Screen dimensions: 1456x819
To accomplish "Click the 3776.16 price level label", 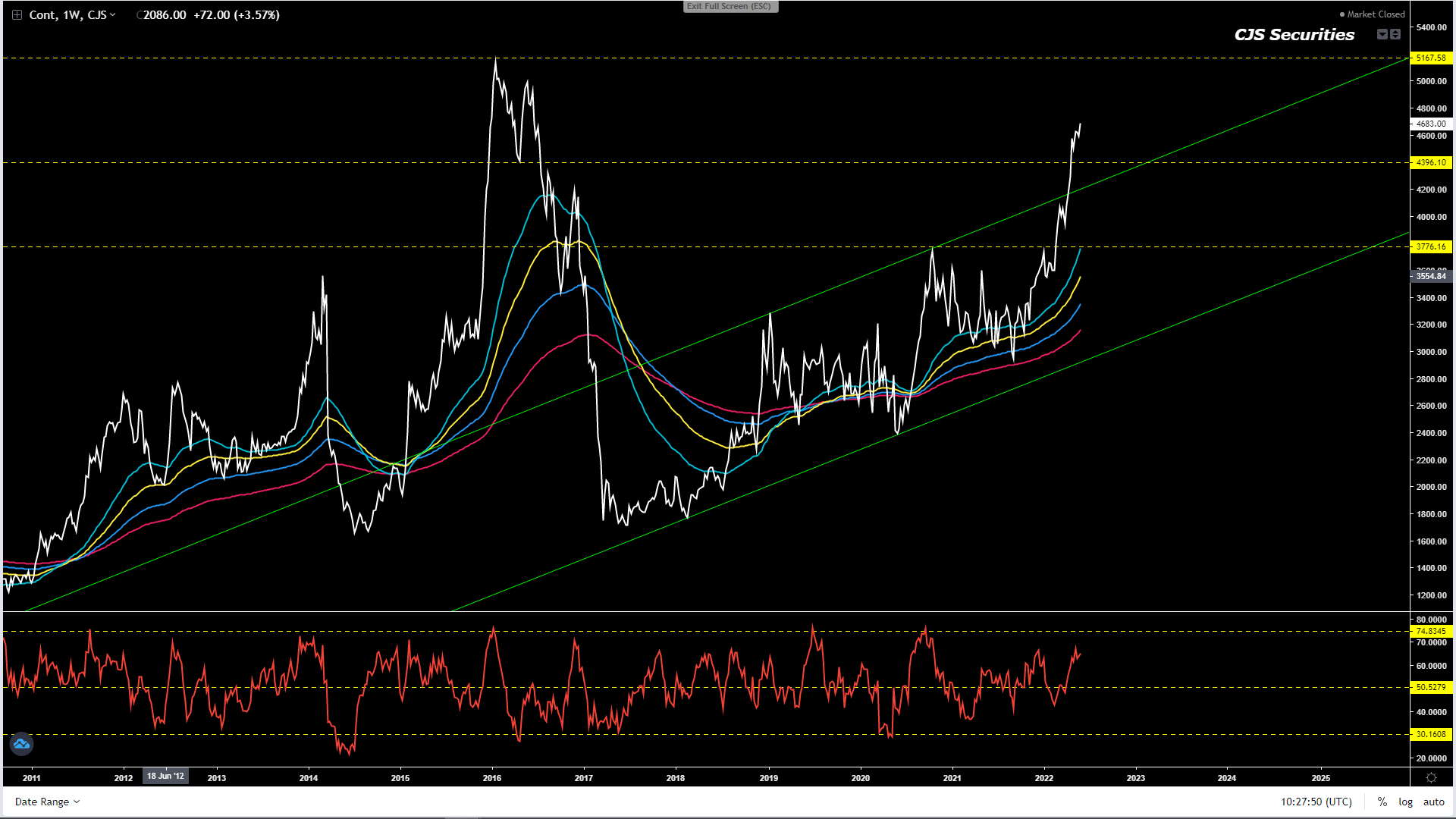I will pos(1431,246).
